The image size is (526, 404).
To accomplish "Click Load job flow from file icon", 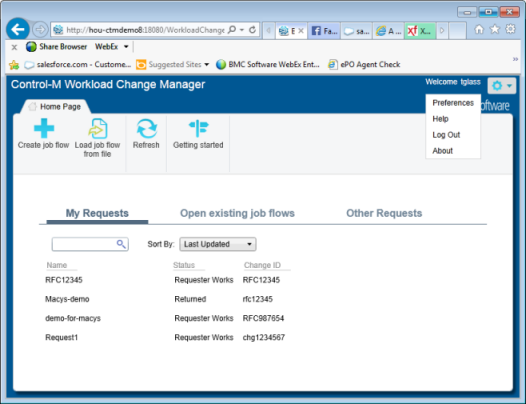I will (x=98, y=129).
